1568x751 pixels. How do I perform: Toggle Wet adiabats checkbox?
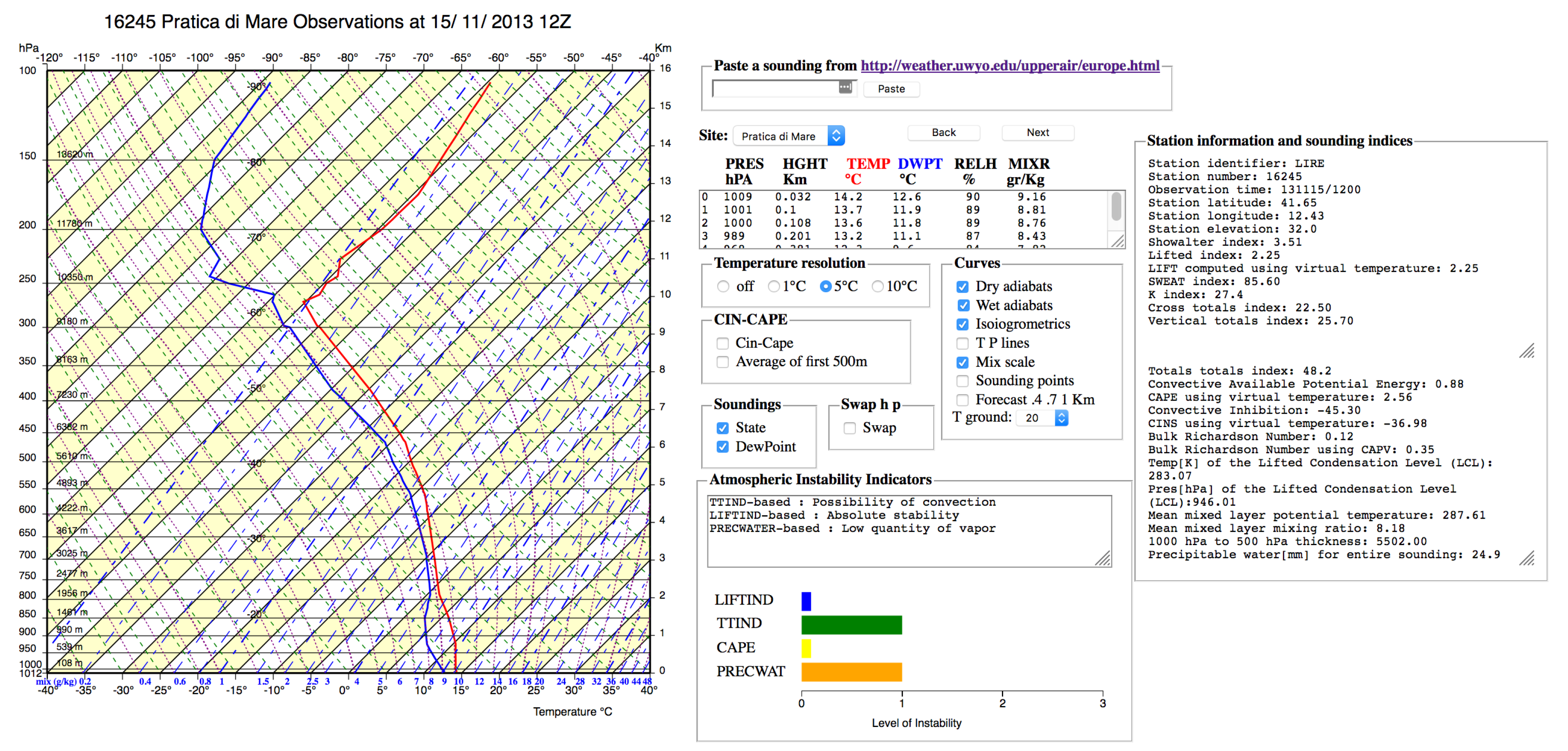(x=963, y=305)
